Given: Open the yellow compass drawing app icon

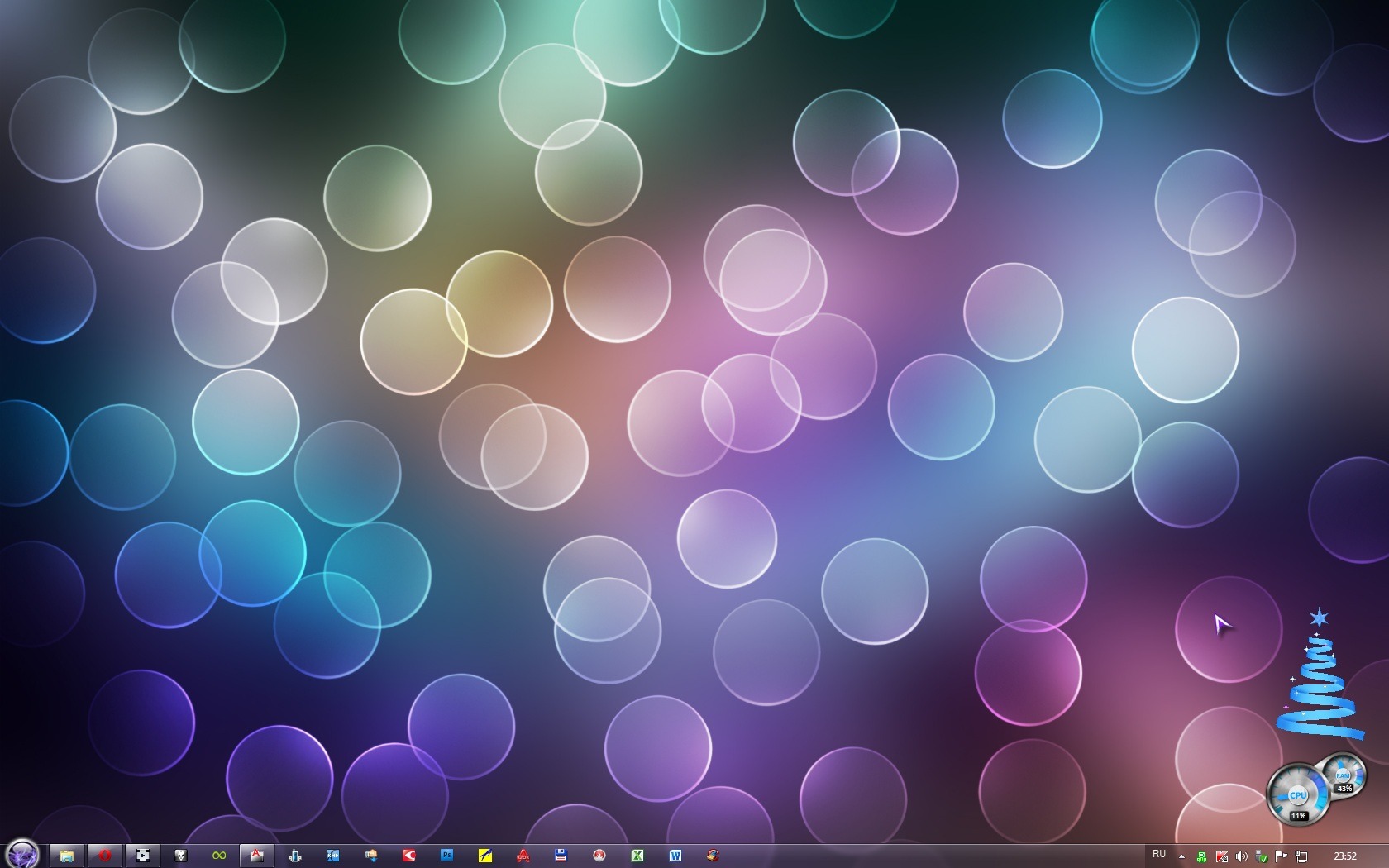Looking at the screenshot, I should [485, 856].
